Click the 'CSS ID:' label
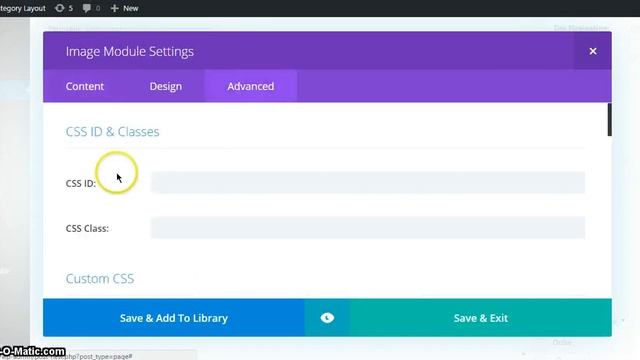The width and height of the screenshot is (640, 360). point(81,183)
